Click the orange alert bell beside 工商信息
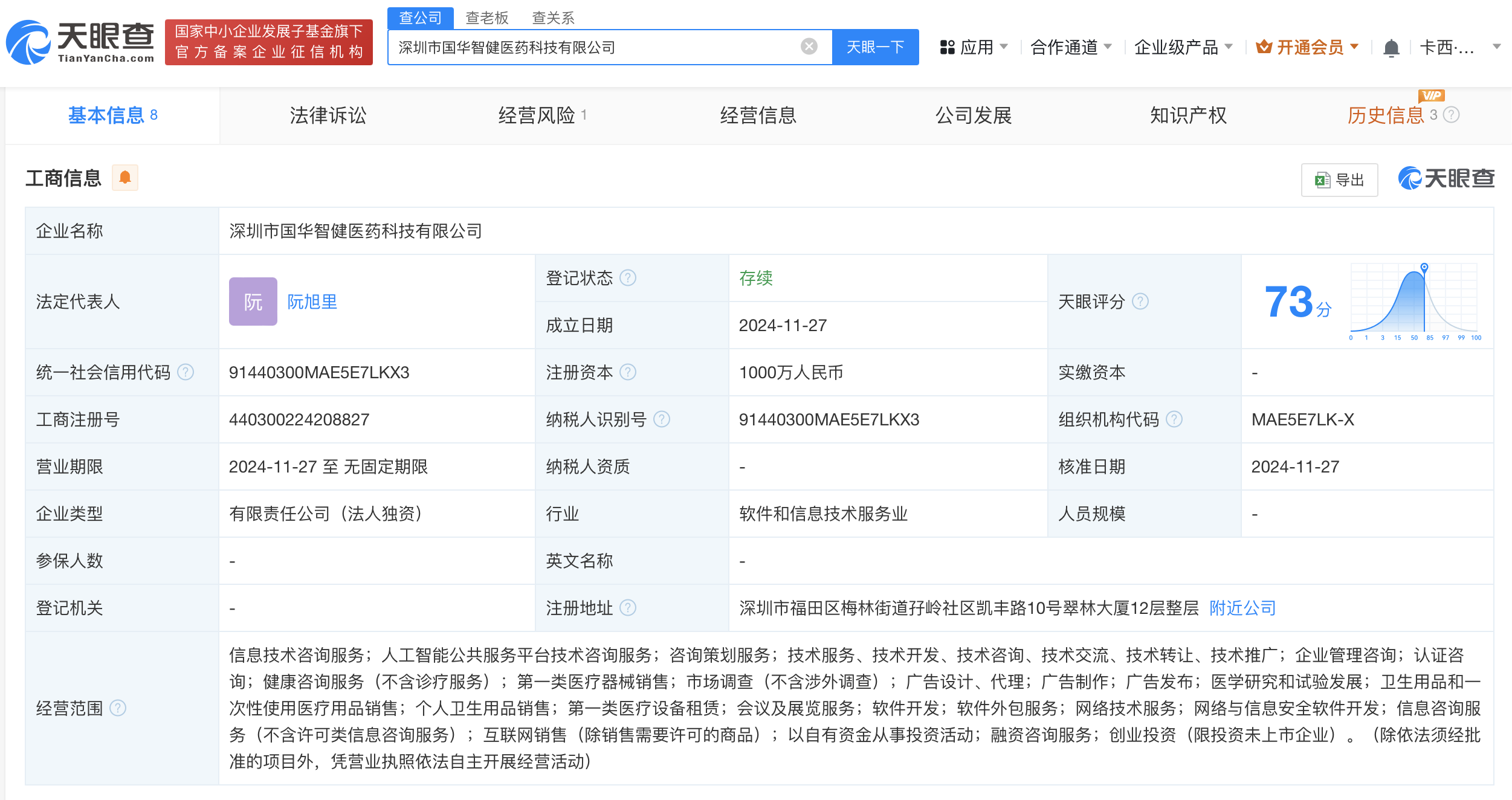The height and width of the screenshot is (800, 1512). 125,178
